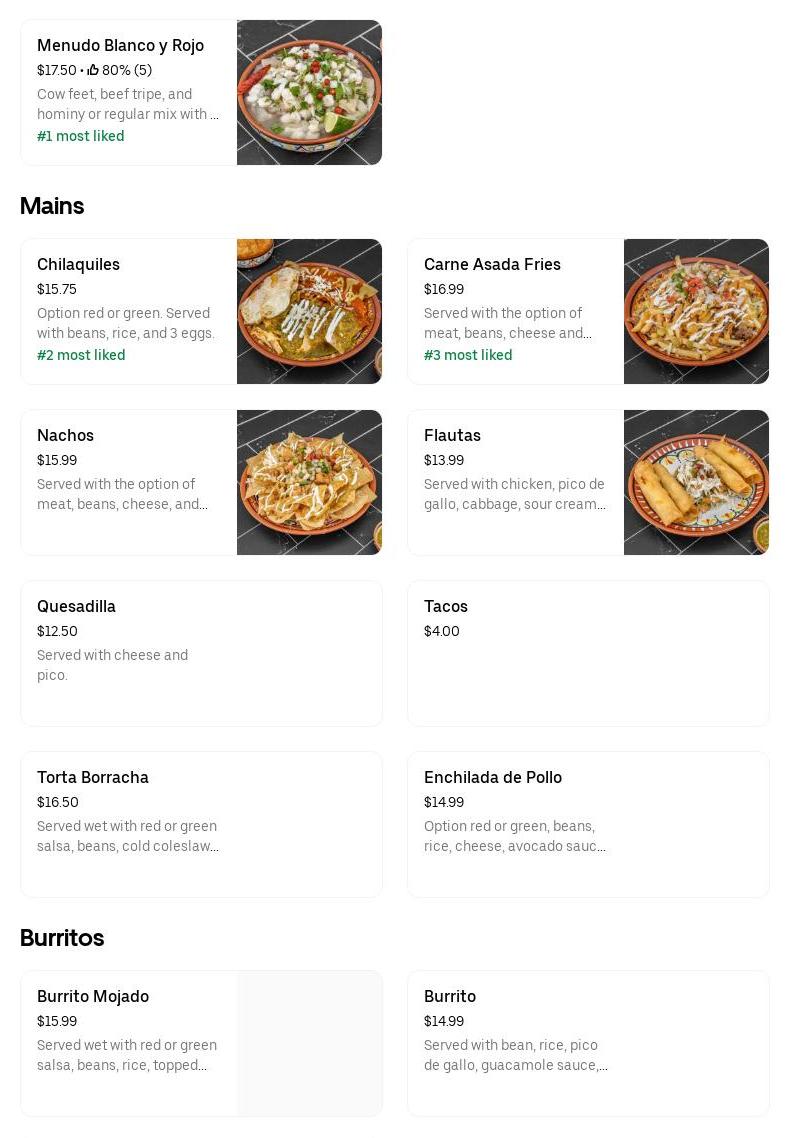Click the Flautas $13.99 price

coord(444,460)
